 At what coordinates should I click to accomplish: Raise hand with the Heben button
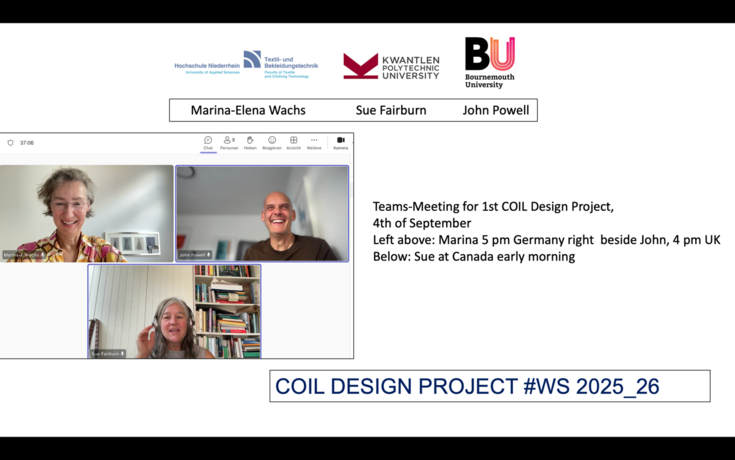click(x=250, y=142)
